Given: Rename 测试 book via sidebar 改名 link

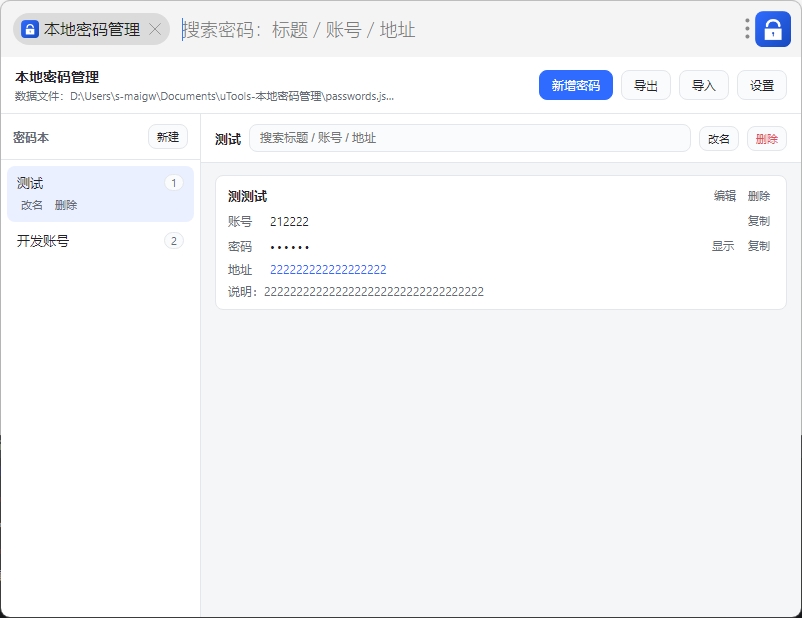Looking at the screenshot, I should tap(32, 205).
